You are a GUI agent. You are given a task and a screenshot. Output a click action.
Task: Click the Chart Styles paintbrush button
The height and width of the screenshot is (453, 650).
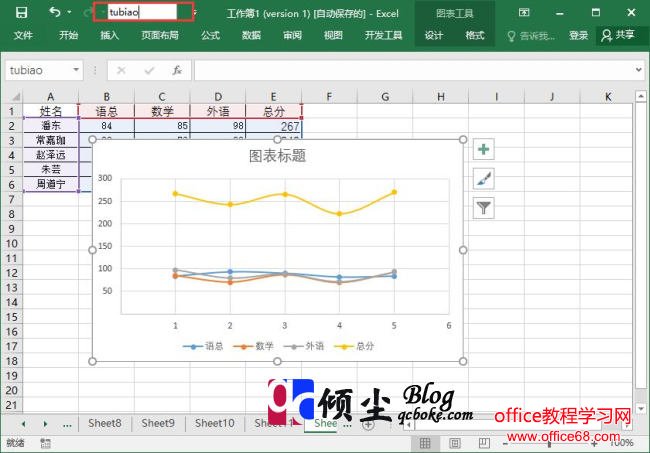(483, 179)
